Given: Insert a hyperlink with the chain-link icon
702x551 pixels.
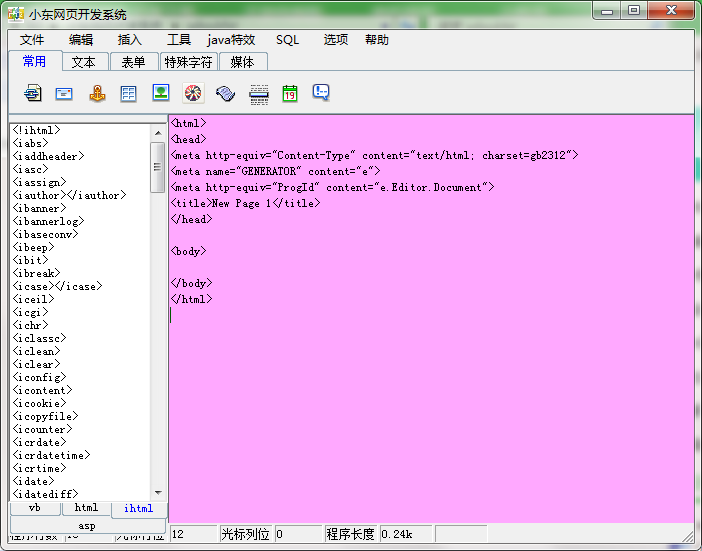Looking at the screenshot, I should pyautogui.click(x=33, y=93).
